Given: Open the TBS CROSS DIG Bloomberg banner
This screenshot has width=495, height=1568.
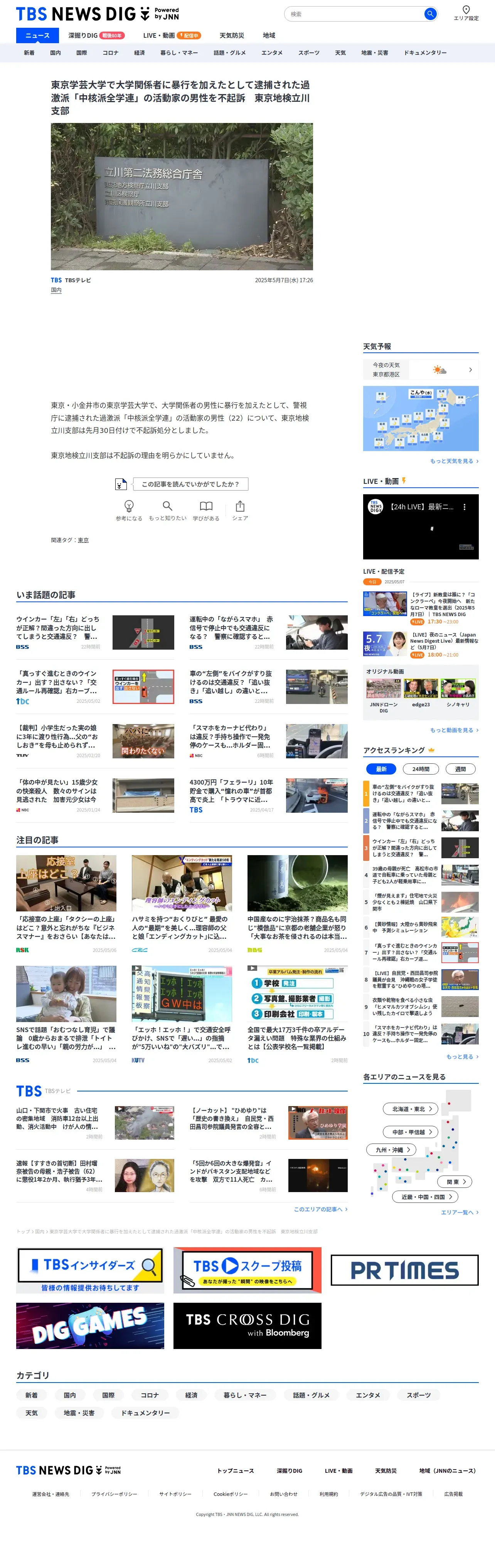Looking at the screenshot, I should (247, 1326).
